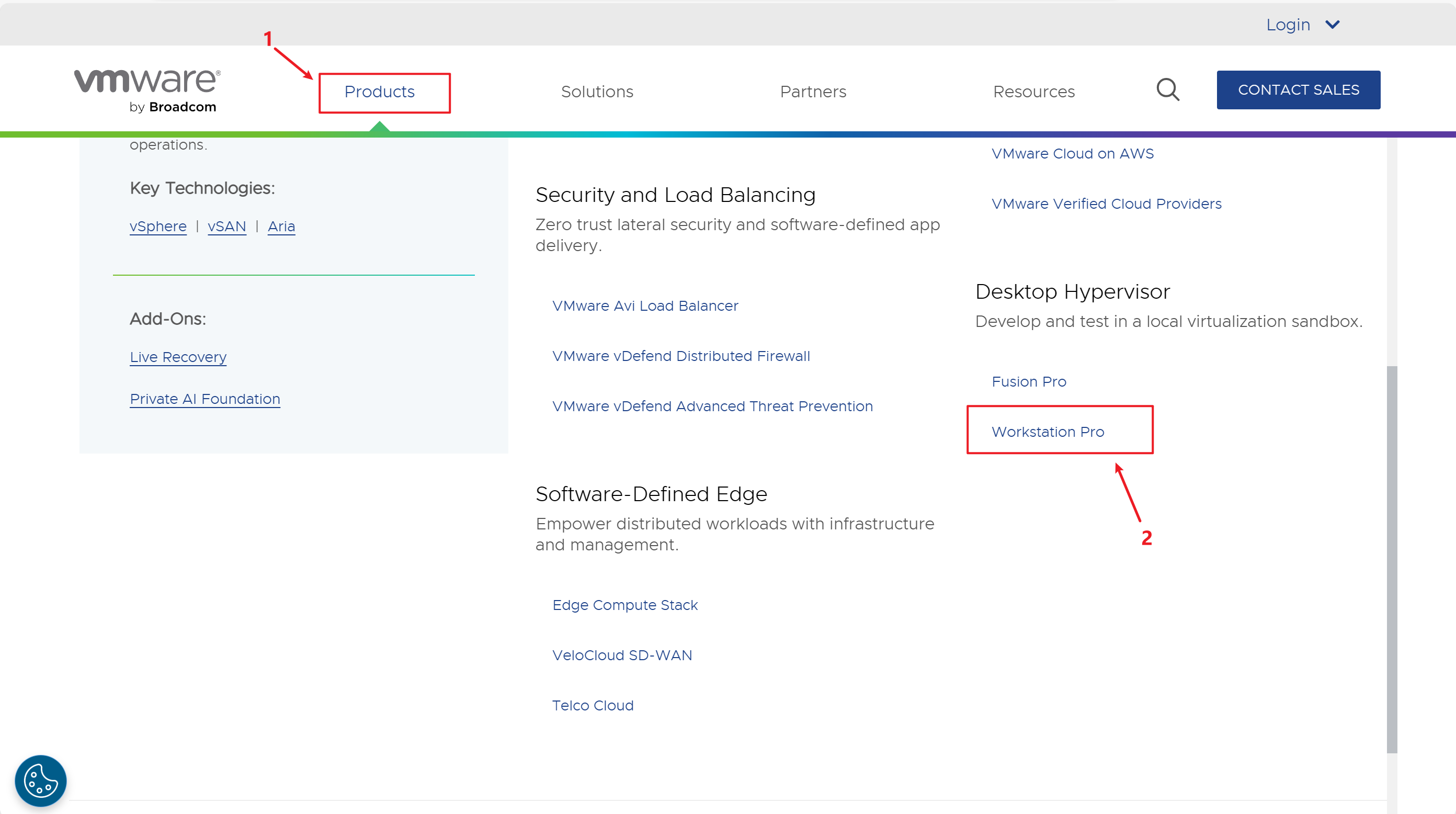Open the Partners menu

[x=813, y=92]
